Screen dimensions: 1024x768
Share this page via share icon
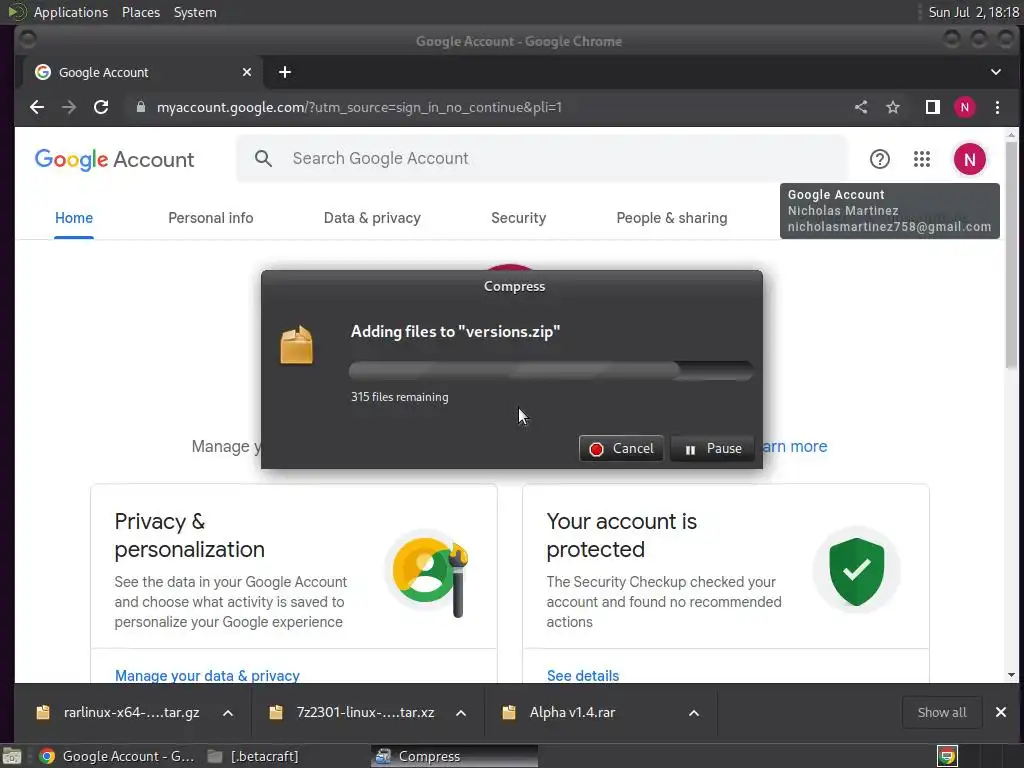click(861, 107)
